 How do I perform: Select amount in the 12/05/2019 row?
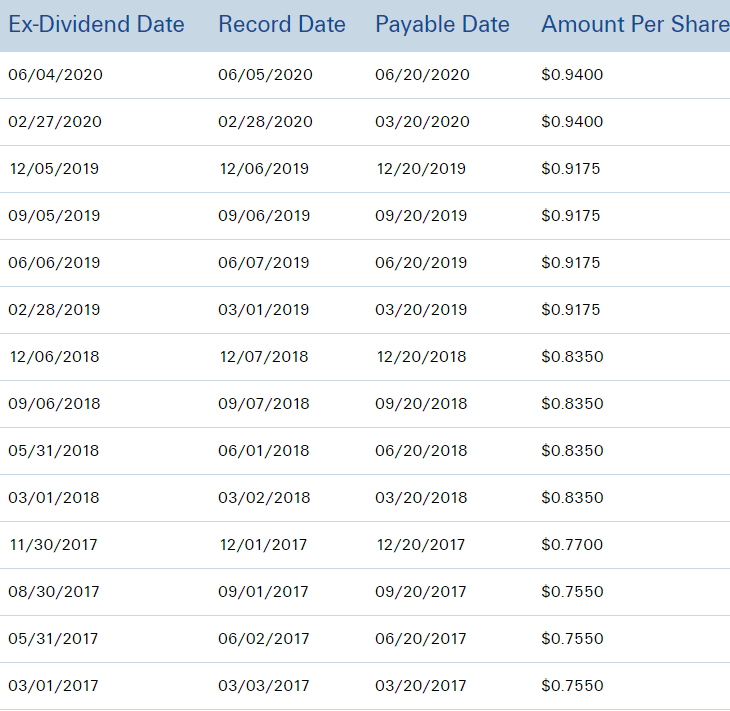click(x=571, y=169)
